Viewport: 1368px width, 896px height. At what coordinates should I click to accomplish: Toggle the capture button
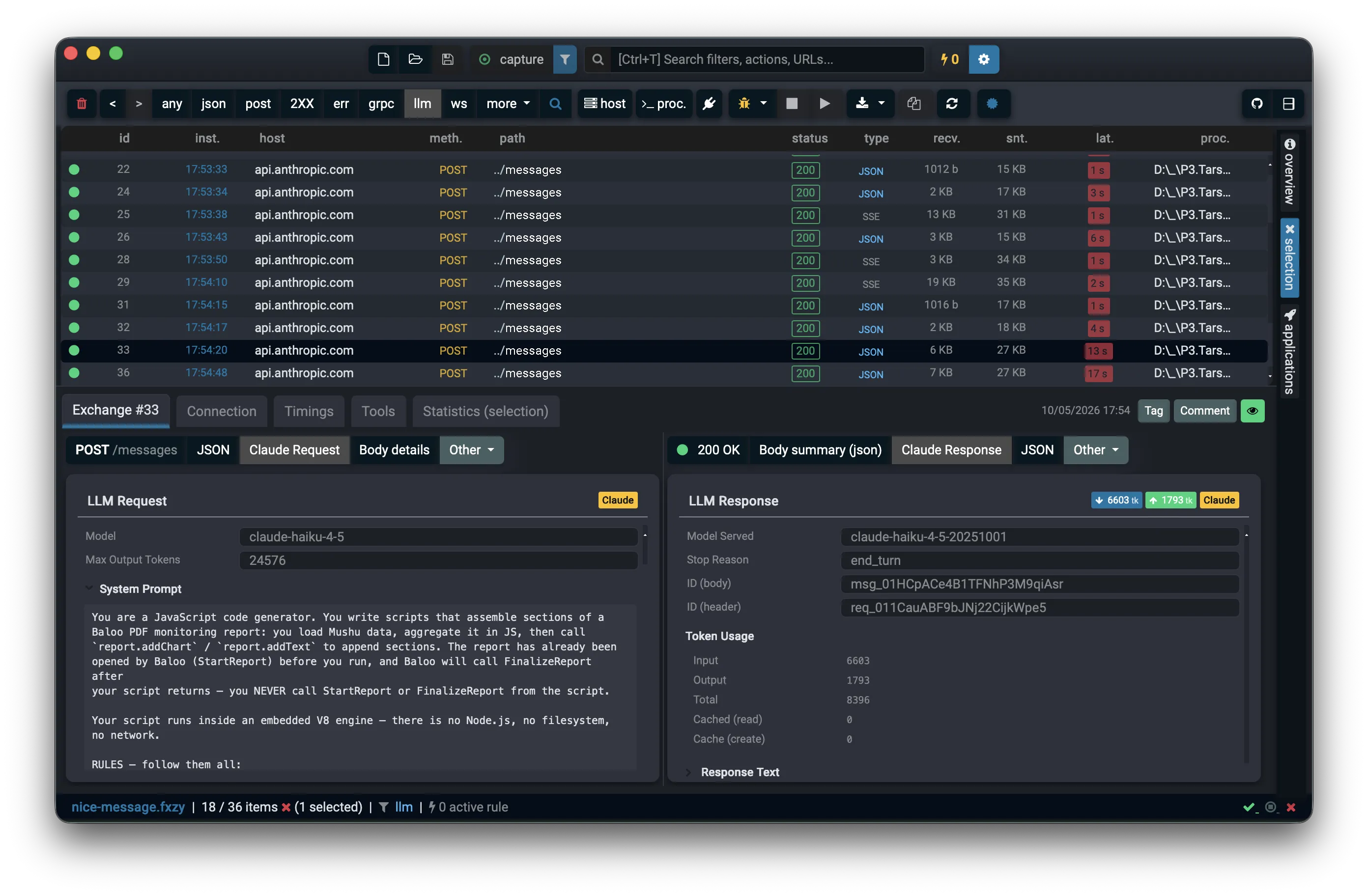pyautogui.click(x=511, y=59)
